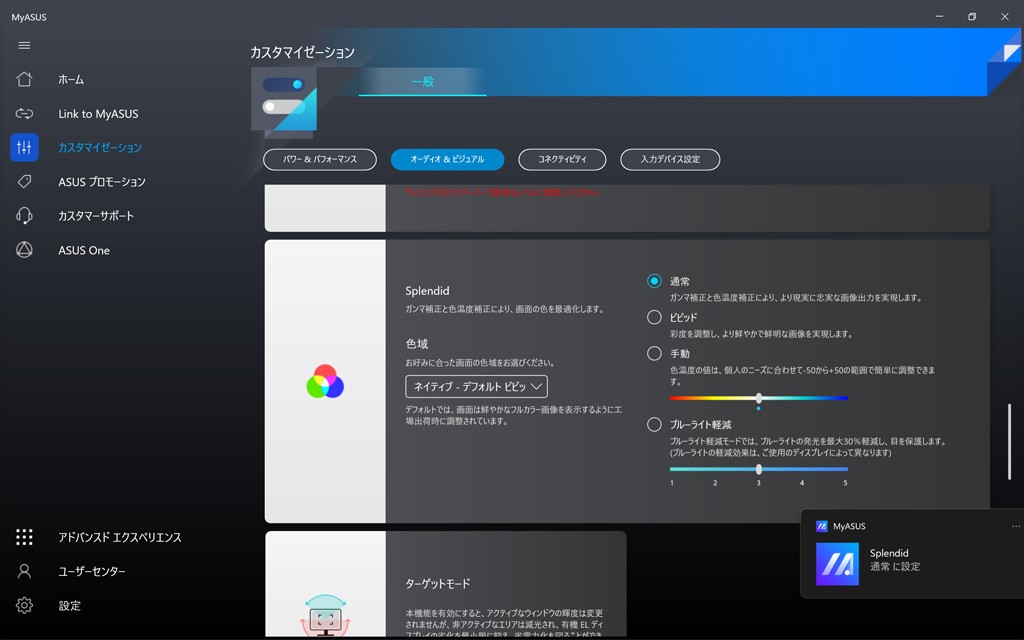Open the オーディオ & ビジュアル category

[447, 159]
